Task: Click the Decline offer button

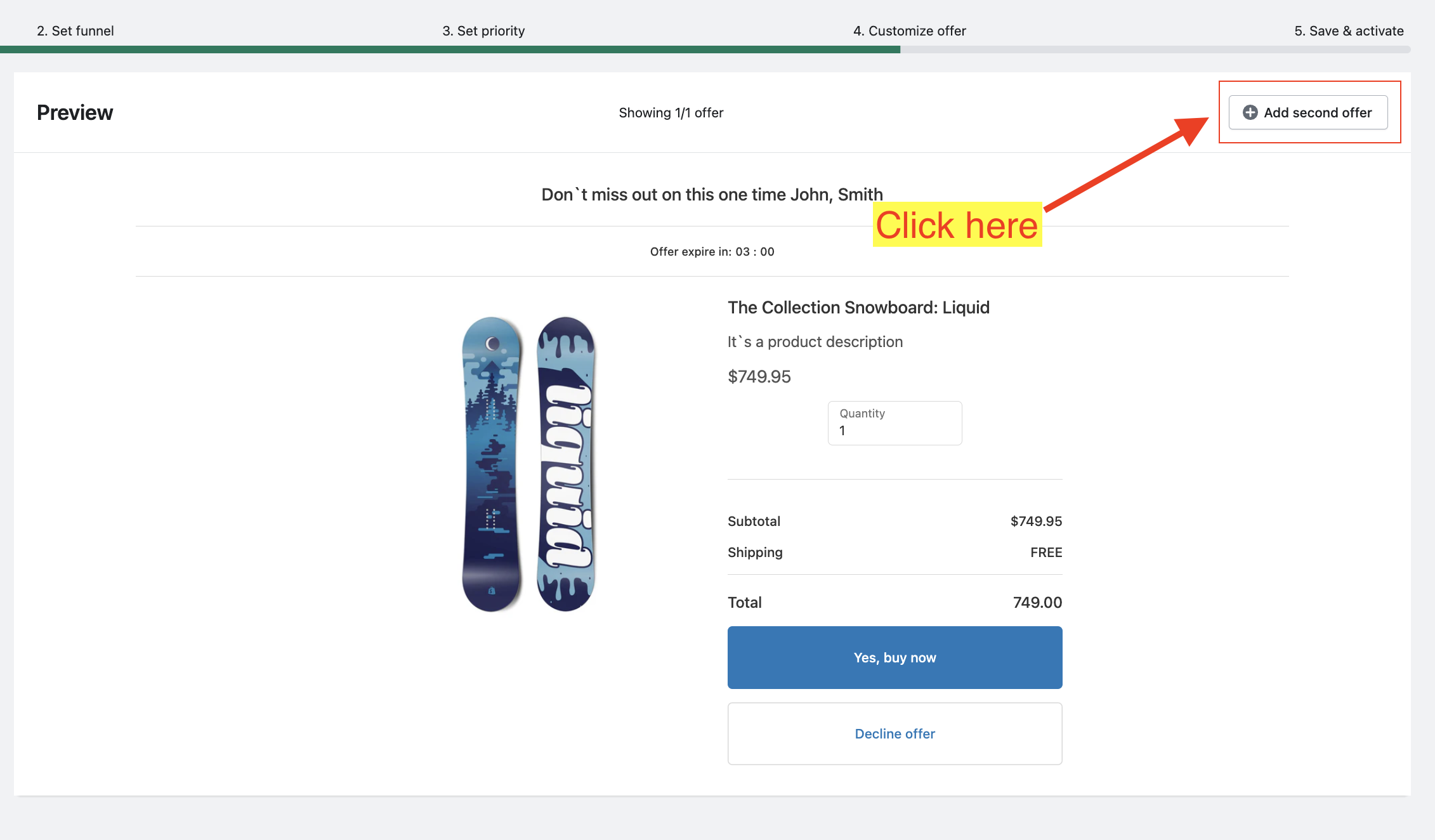Action: tap(894, 733)
